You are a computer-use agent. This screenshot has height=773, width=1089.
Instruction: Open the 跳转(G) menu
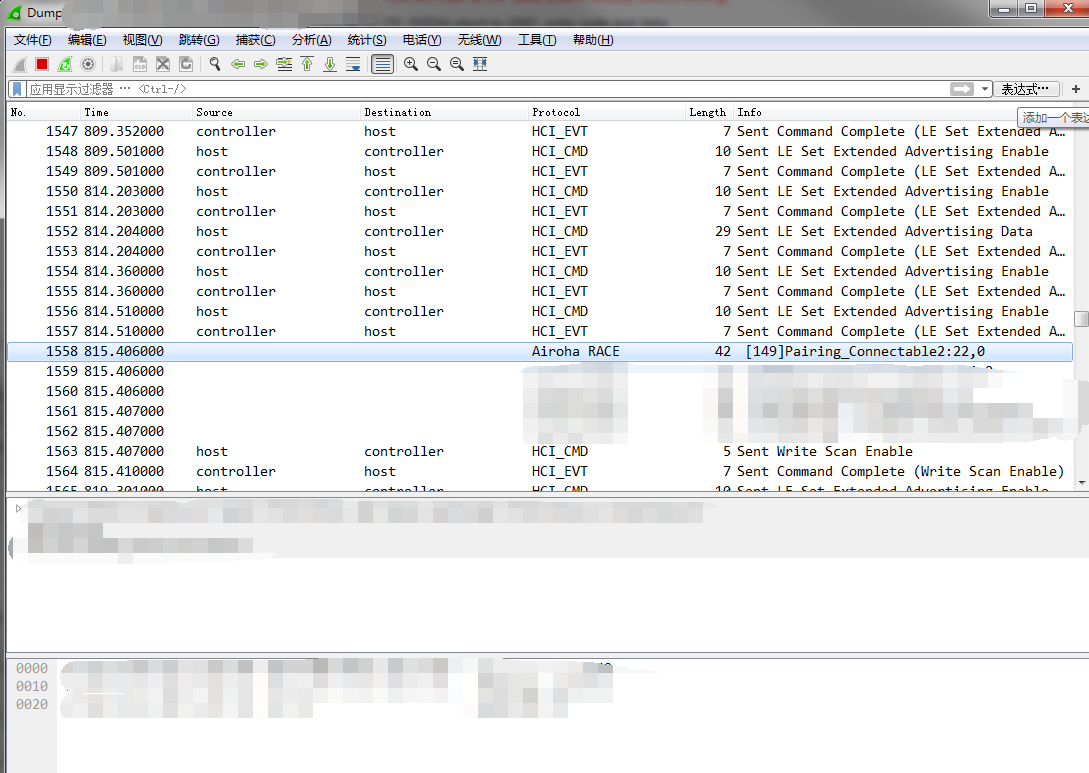[x=199, y=40]
